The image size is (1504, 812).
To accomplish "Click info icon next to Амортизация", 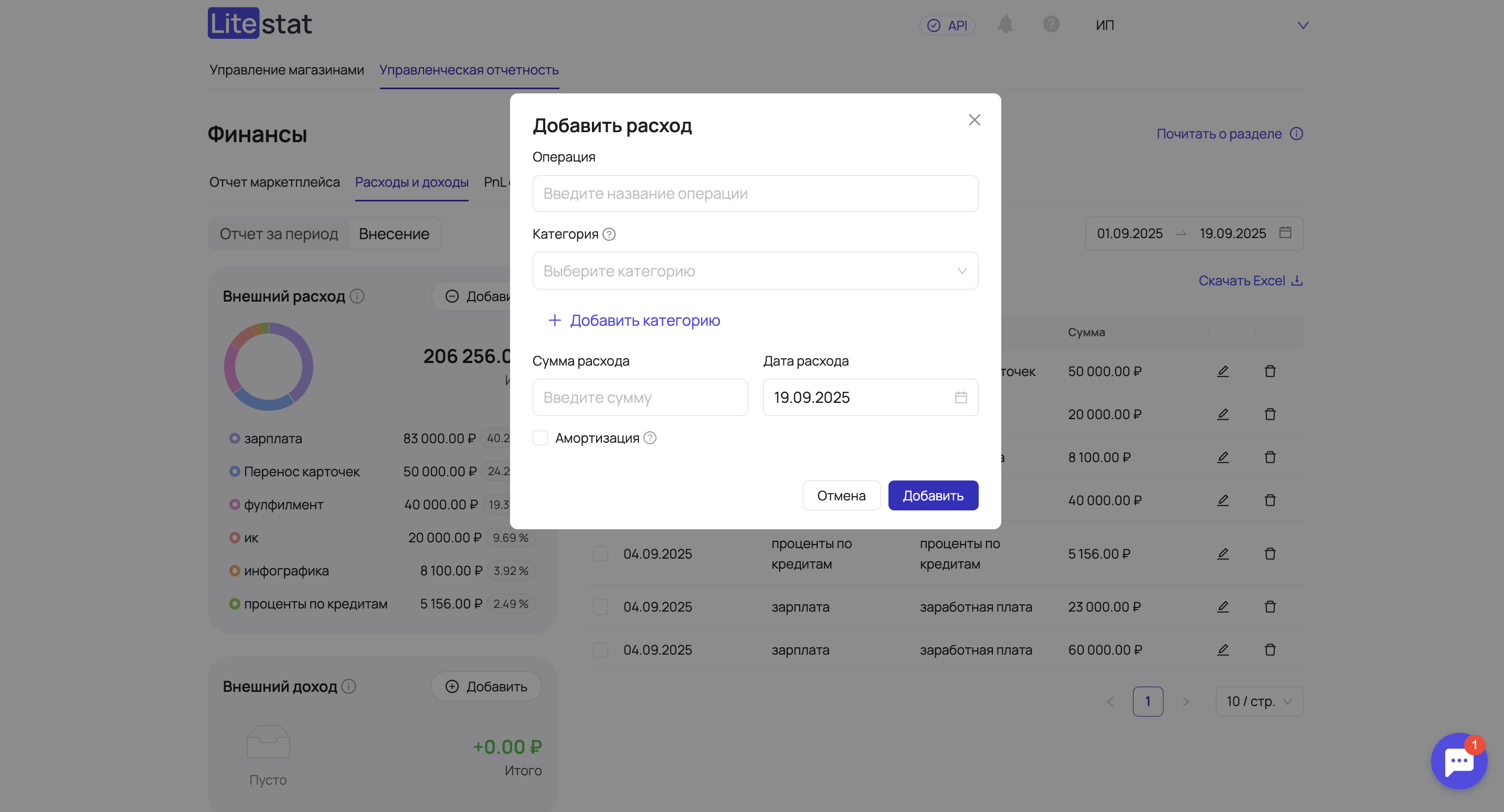I will pos(650,438).
